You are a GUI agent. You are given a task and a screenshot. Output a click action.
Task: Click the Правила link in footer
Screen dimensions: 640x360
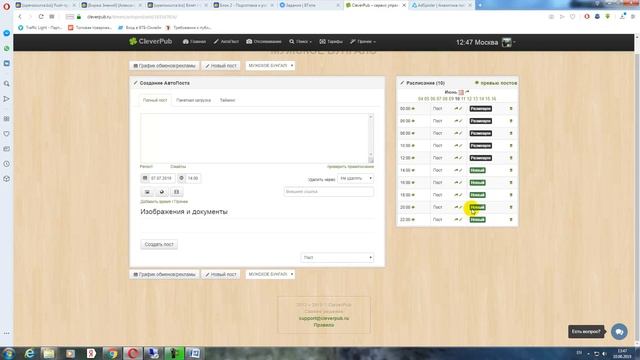324,325
